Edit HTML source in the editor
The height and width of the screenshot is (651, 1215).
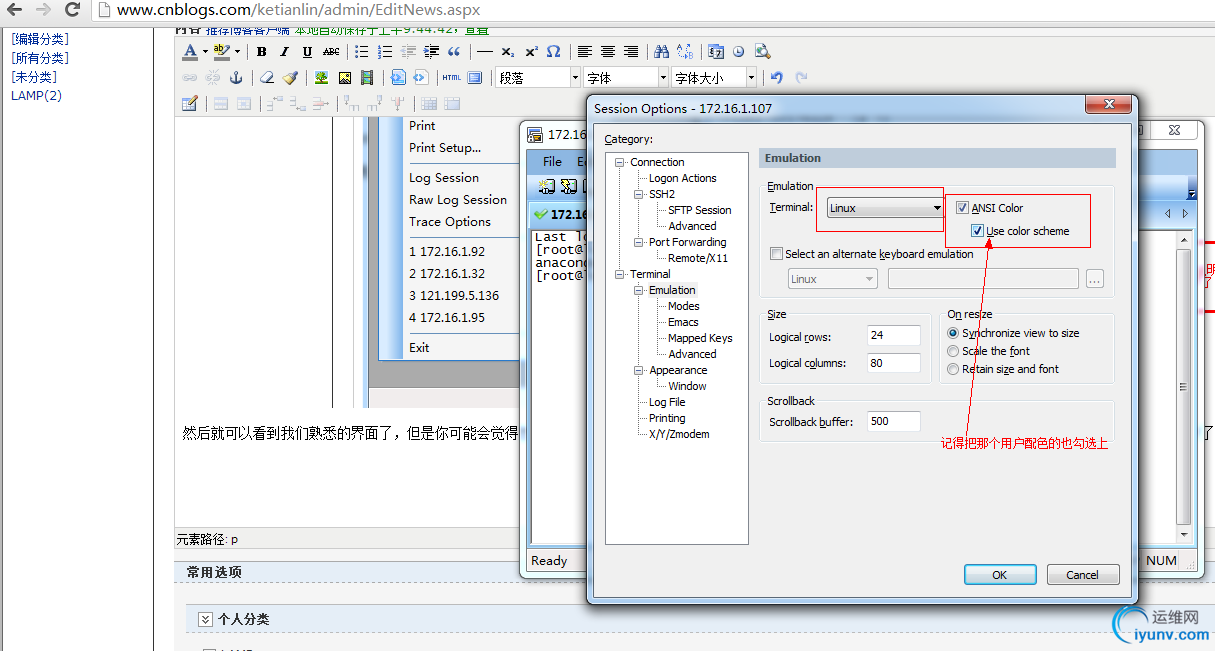click(x=452, y=77)
